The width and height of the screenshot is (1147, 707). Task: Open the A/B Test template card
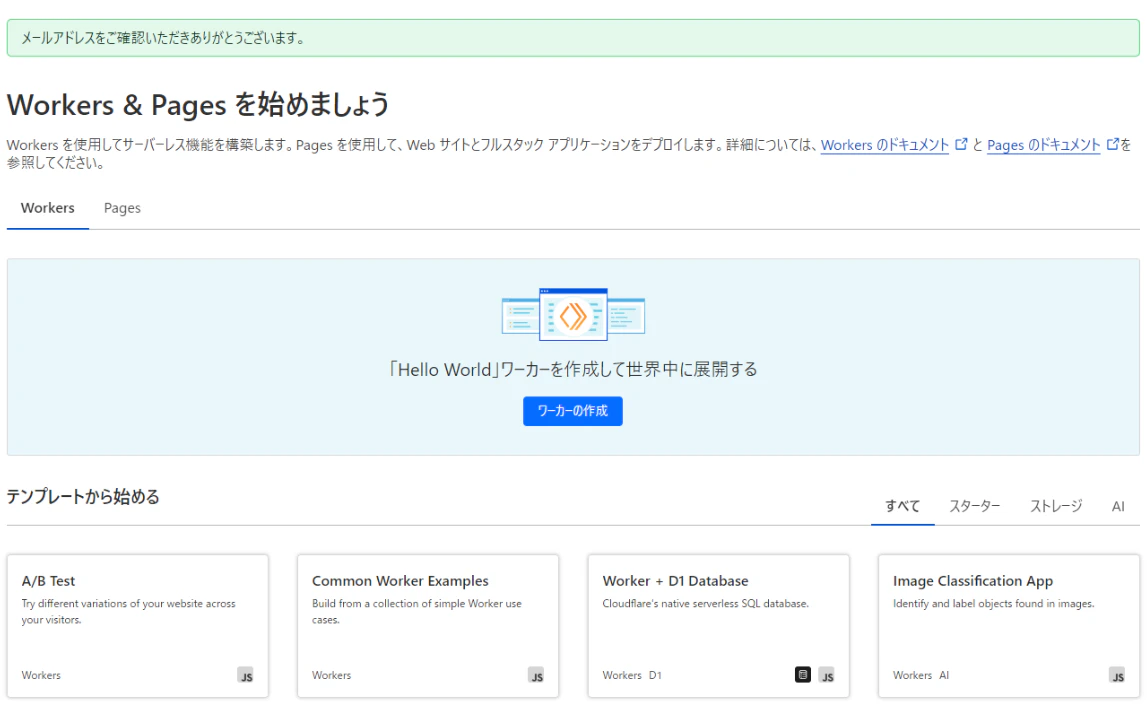(138, 626)
